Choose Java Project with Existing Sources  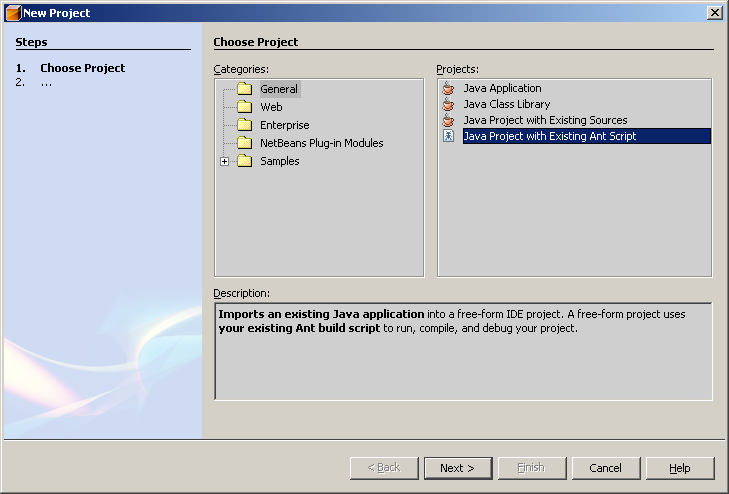[545, 120]
